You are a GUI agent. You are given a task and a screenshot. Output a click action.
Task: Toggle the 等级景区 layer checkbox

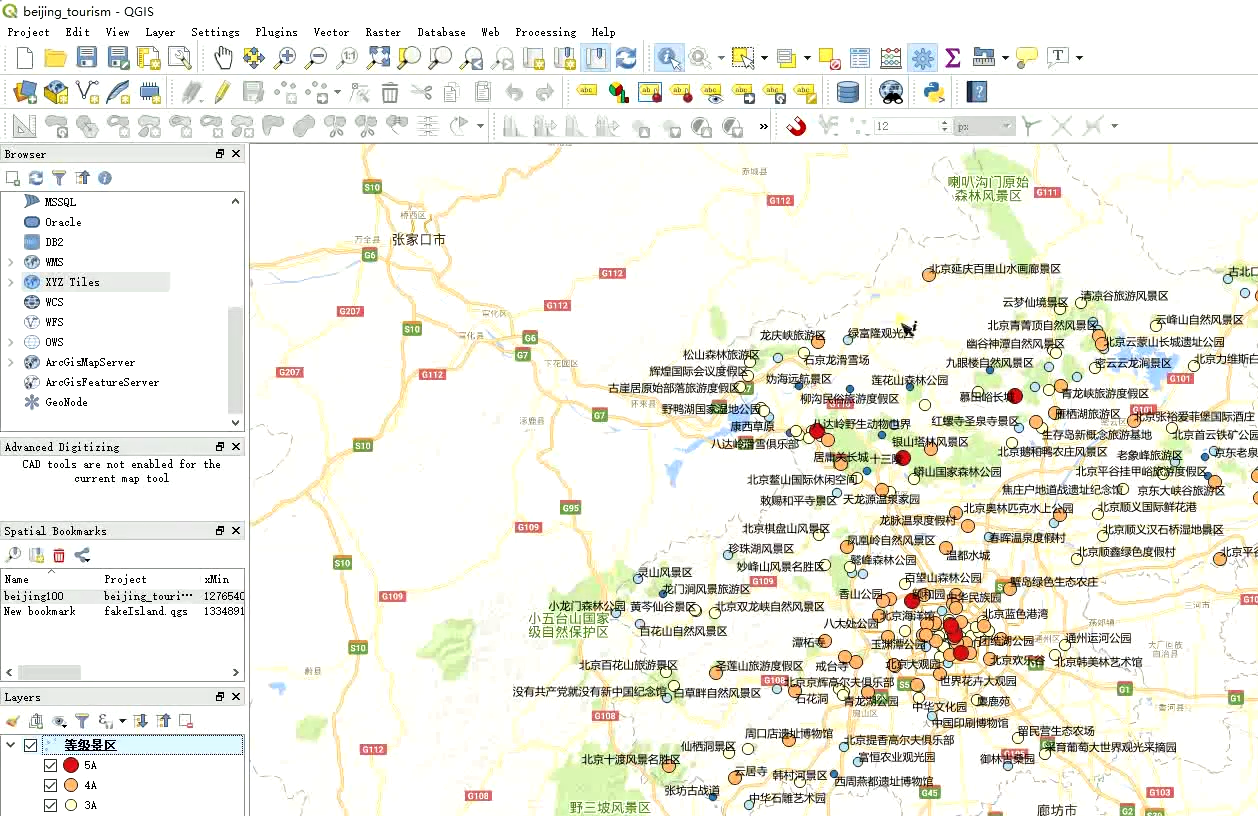[x=31, y=745]
